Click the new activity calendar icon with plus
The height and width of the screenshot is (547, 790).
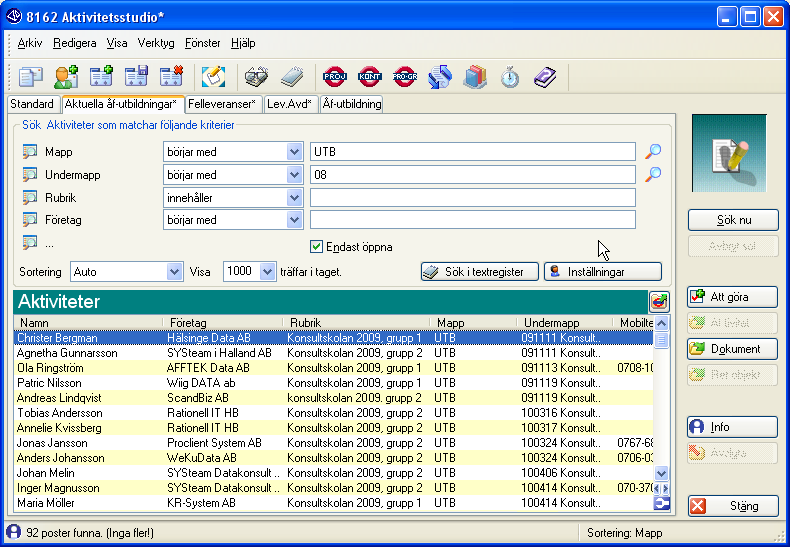[101, 77]
